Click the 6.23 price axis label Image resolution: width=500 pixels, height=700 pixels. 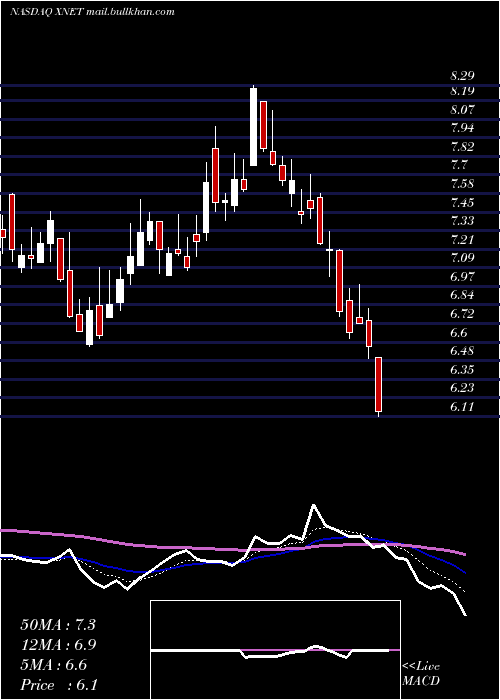[462, 388]
